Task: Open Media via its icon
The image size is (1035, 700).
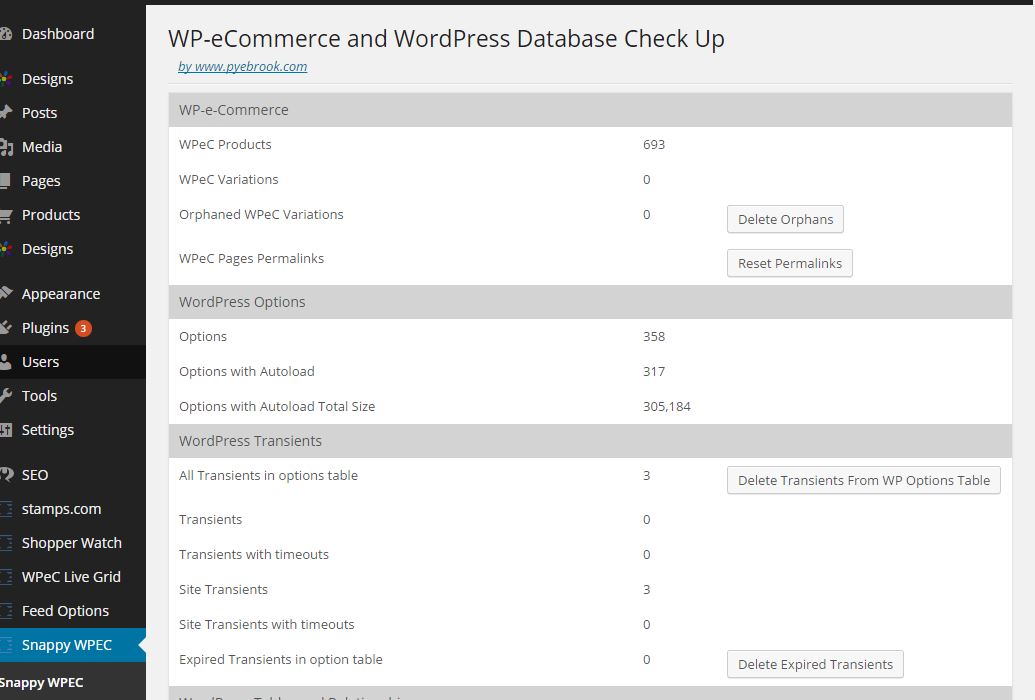Action: tap(6, 147)
